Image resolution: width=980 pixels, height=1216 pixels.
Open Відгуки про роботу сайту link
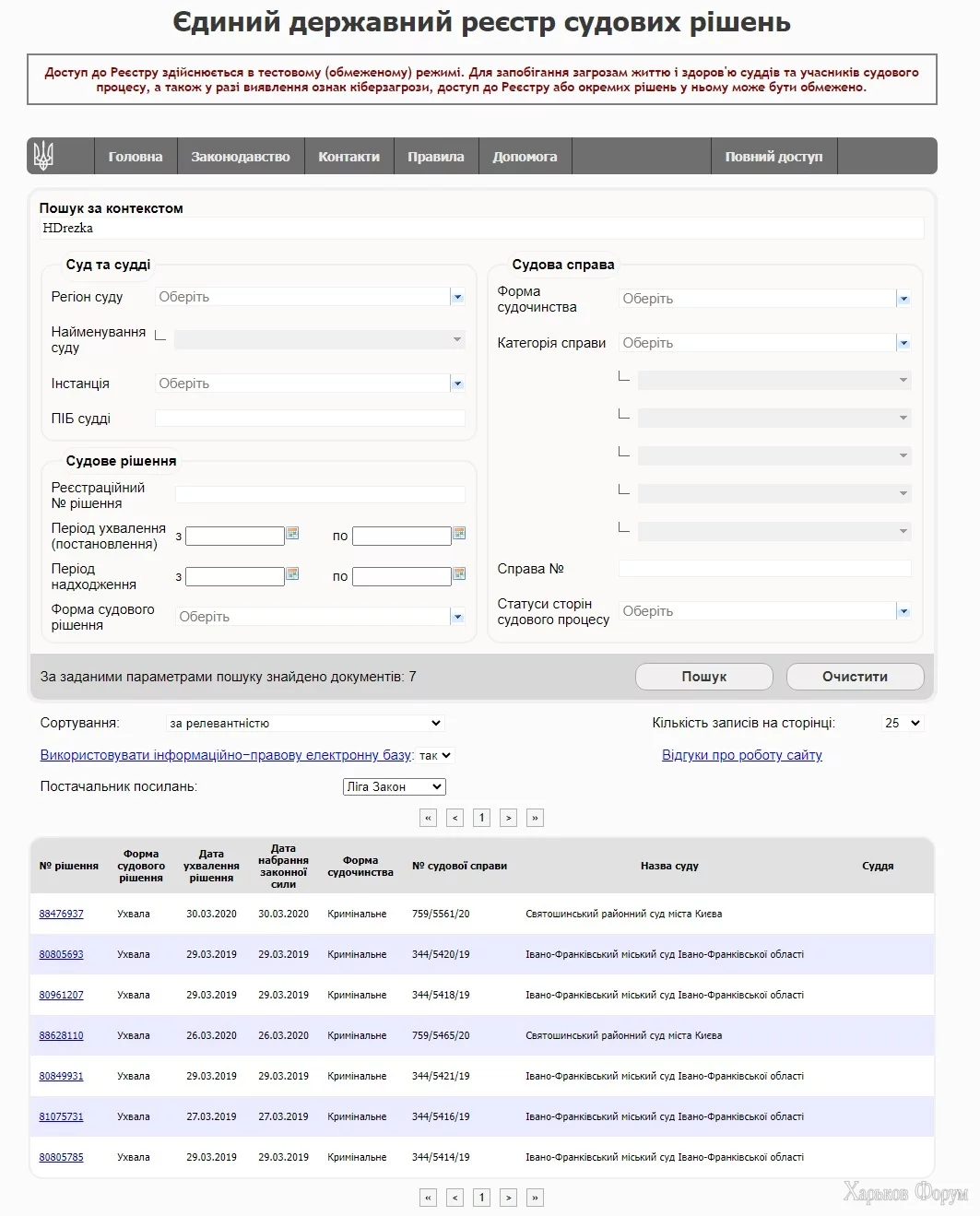pos(742,755)
